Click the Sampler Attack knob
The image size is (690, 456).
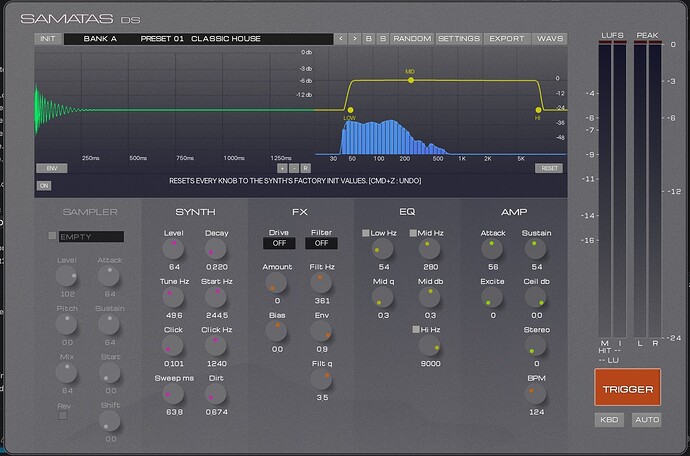point(109,276)
